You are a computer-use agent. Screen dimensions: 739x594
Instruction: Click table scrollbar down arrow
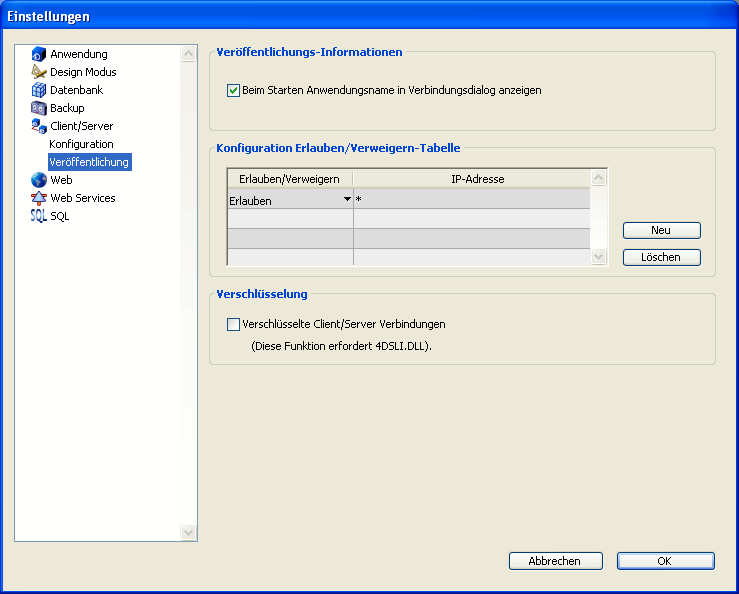(x=599, y=257)
